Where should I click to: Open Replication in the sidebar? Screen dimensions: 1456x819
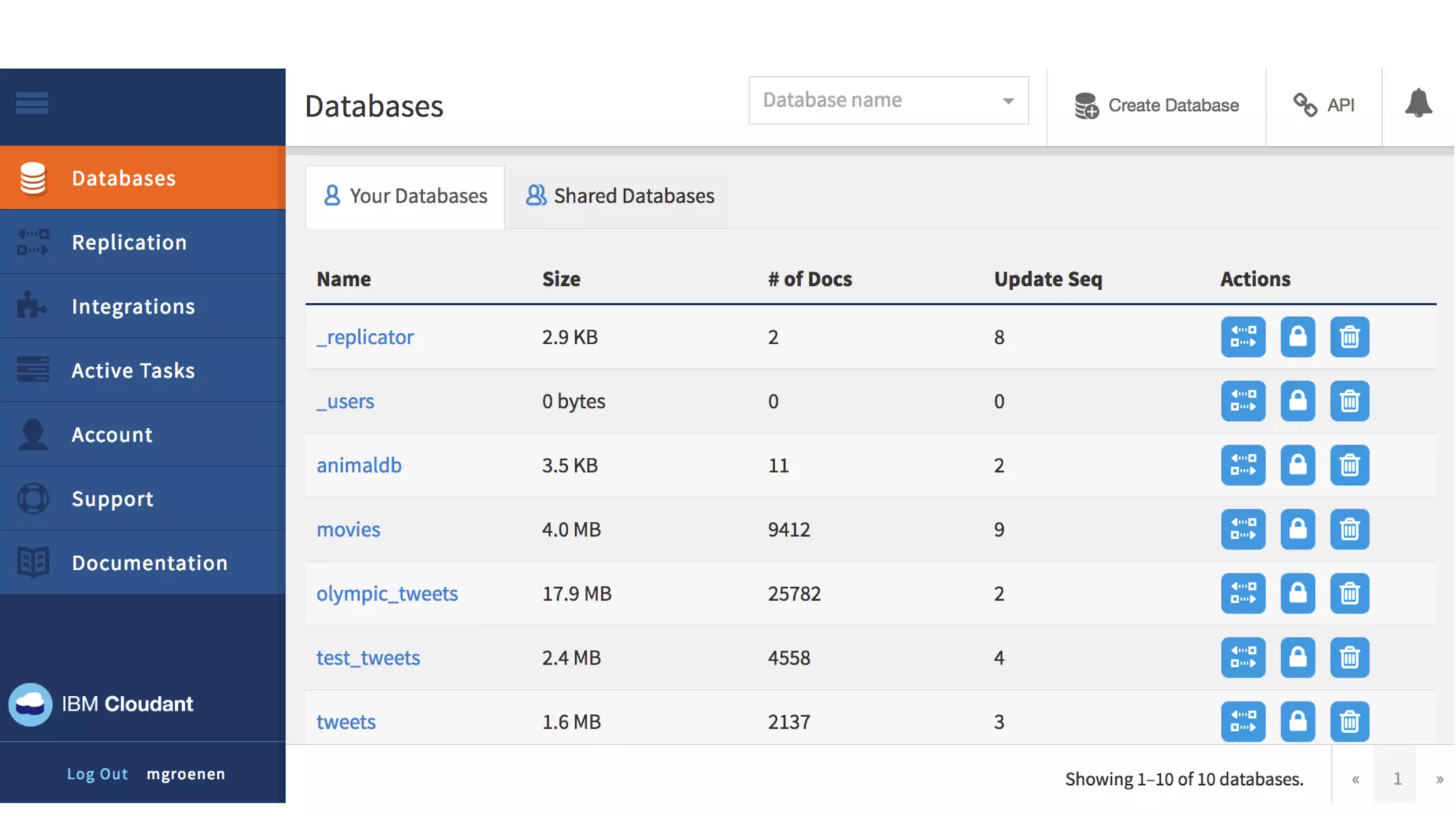point(129,242)
